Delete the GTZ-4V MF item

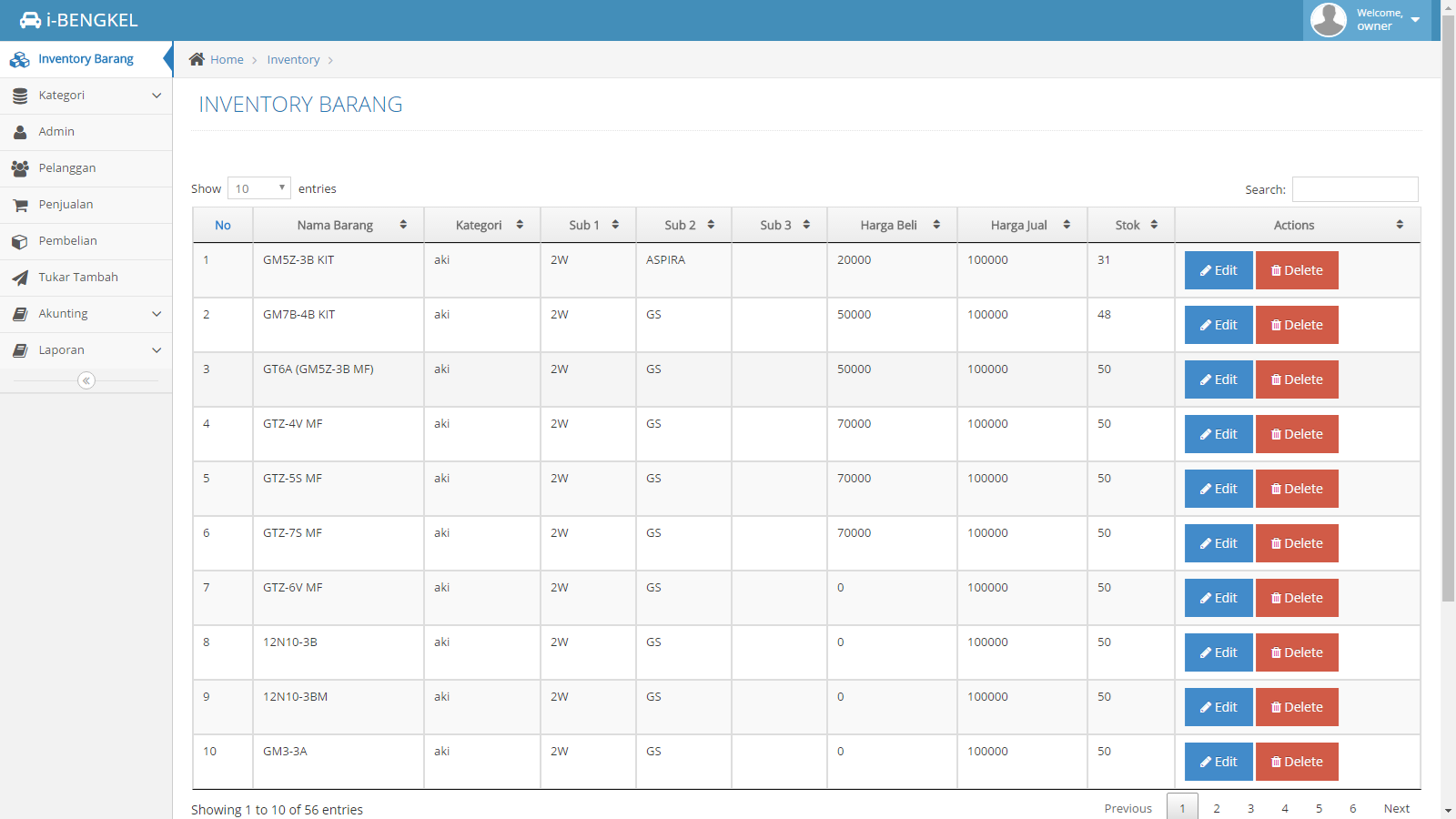pos(1297,434)
